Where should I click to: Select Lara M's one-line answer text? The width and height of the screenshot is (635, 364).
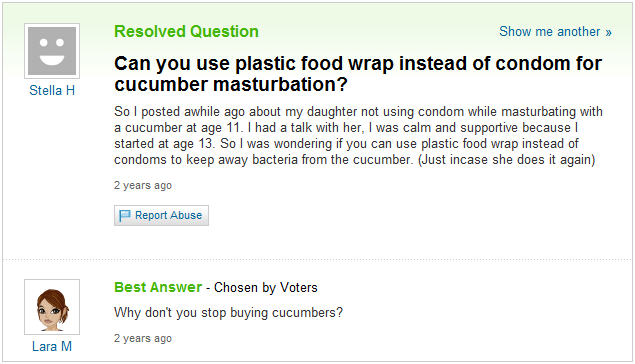[228, 313]
